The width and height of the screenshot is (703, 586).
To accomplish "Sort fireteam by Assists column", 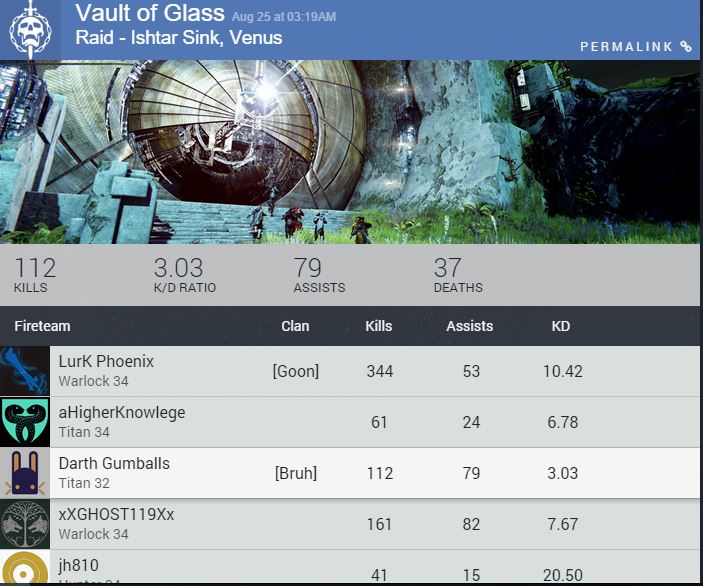I will click(x=469, y=326).
